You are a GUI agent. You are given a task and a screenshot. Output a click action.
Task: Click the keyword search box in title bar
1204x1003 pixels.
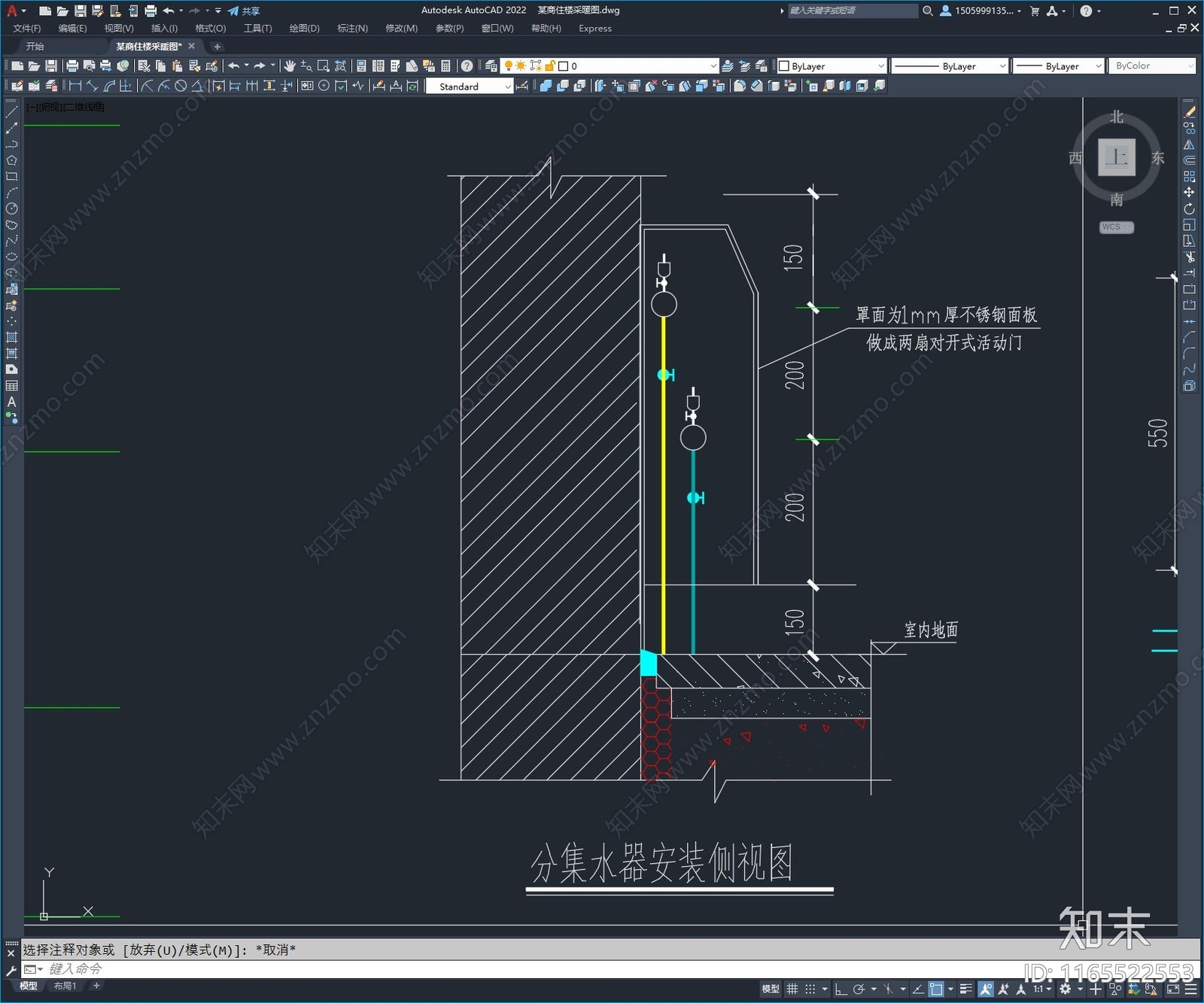click(x=853, y=11)
